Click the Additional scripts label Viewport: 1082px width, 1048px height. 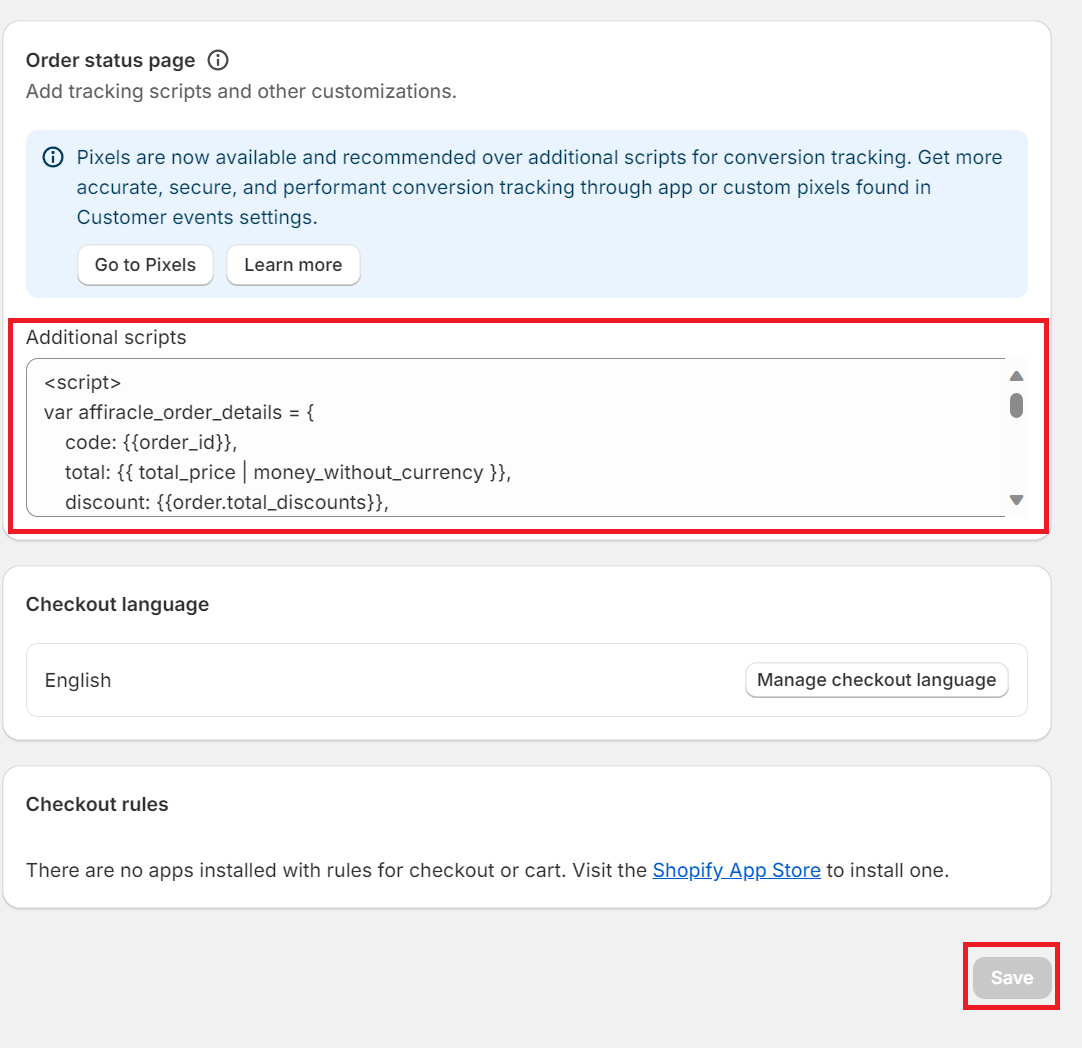106,337
